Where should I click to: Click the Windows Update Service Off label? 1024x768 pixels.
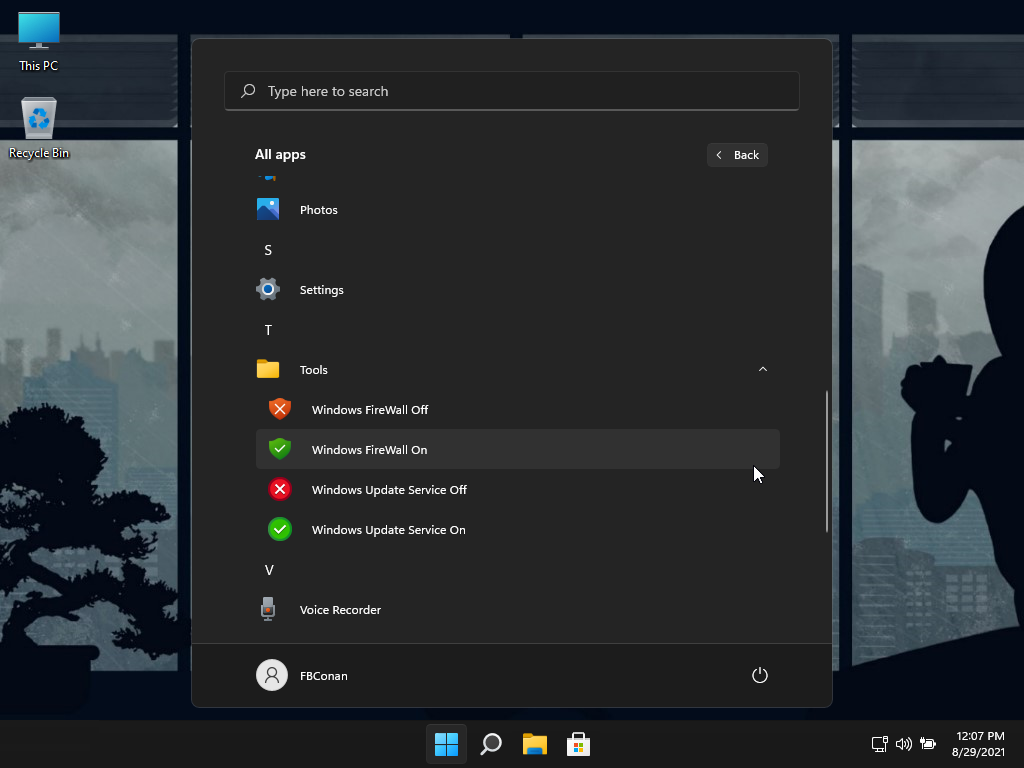389,490
